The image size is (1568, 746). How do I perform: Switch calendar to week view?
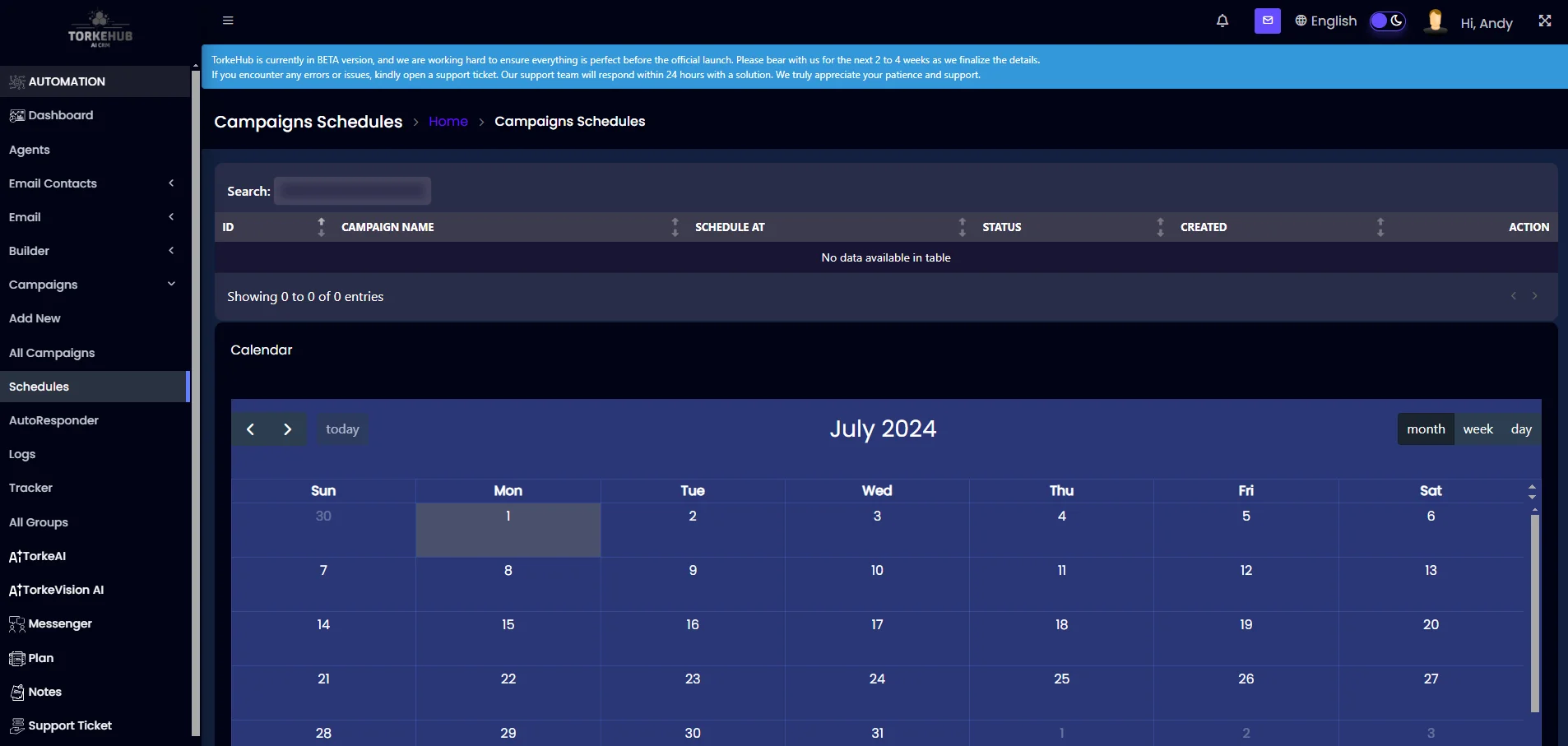click(x=1478, y=429)
